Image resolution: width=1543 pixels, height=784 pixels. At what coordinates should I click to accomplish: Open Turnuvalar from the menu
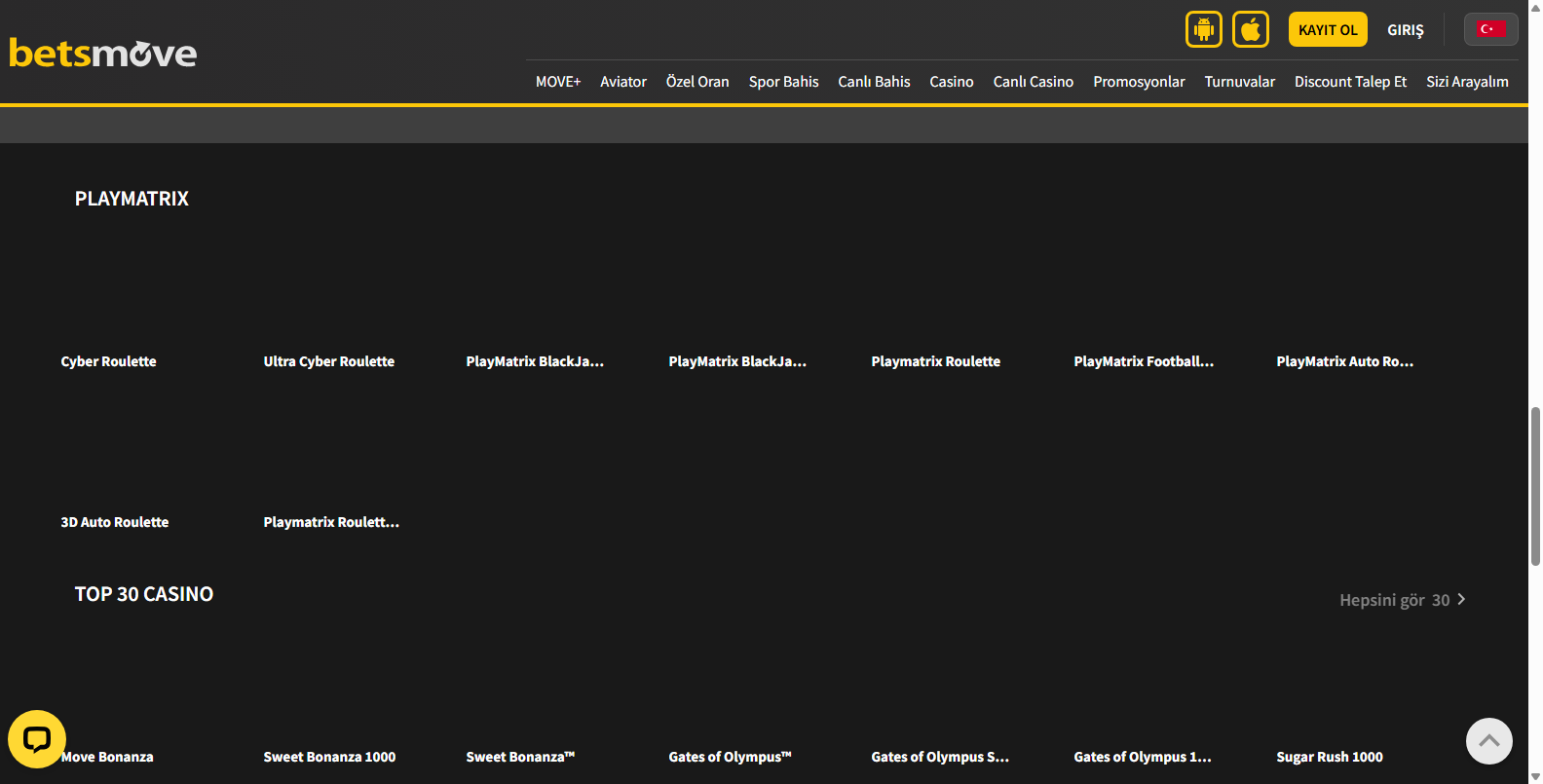pyautogui.click(x=1240, y=82)
